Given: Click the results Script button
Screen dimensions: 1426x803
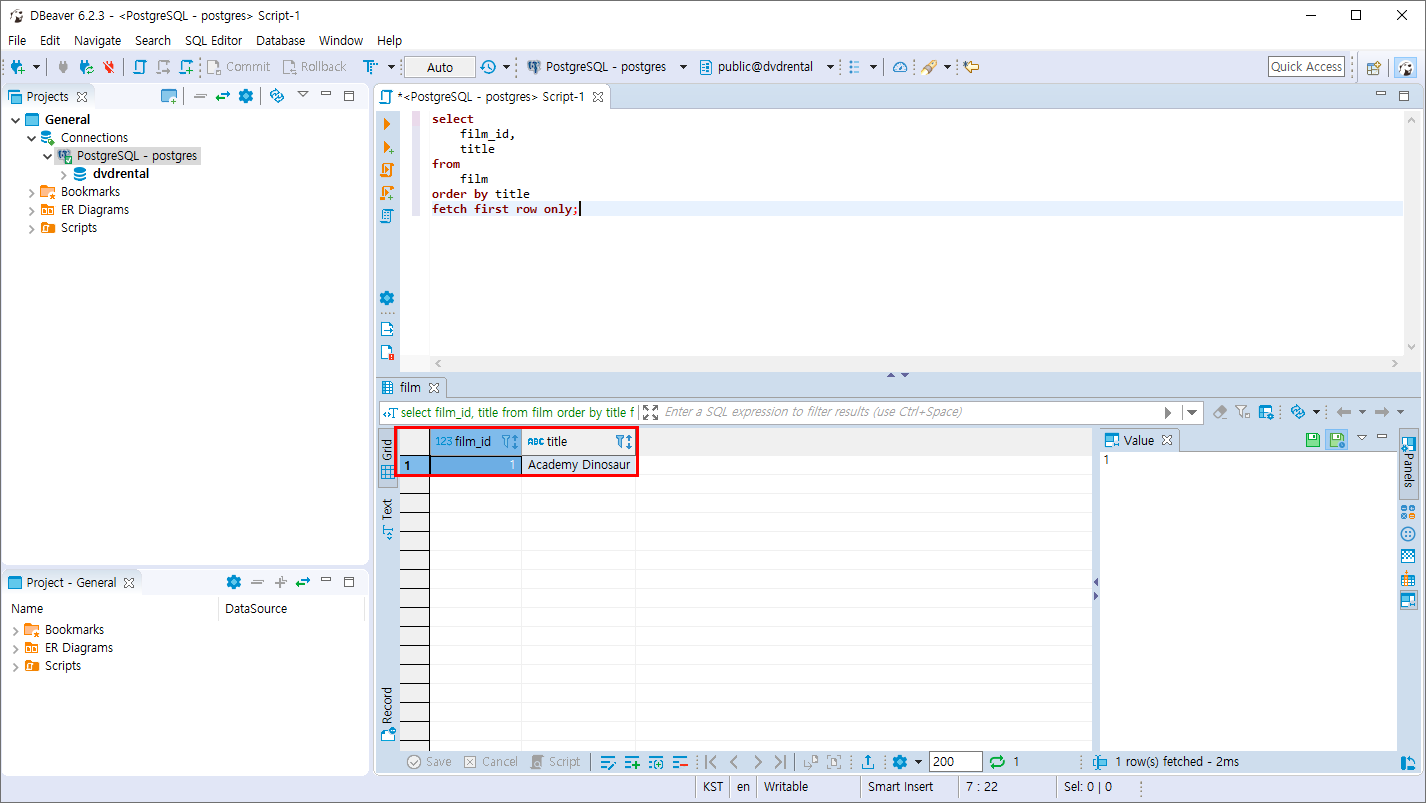Looking at the screenshot, I should (x=555, y=762).
